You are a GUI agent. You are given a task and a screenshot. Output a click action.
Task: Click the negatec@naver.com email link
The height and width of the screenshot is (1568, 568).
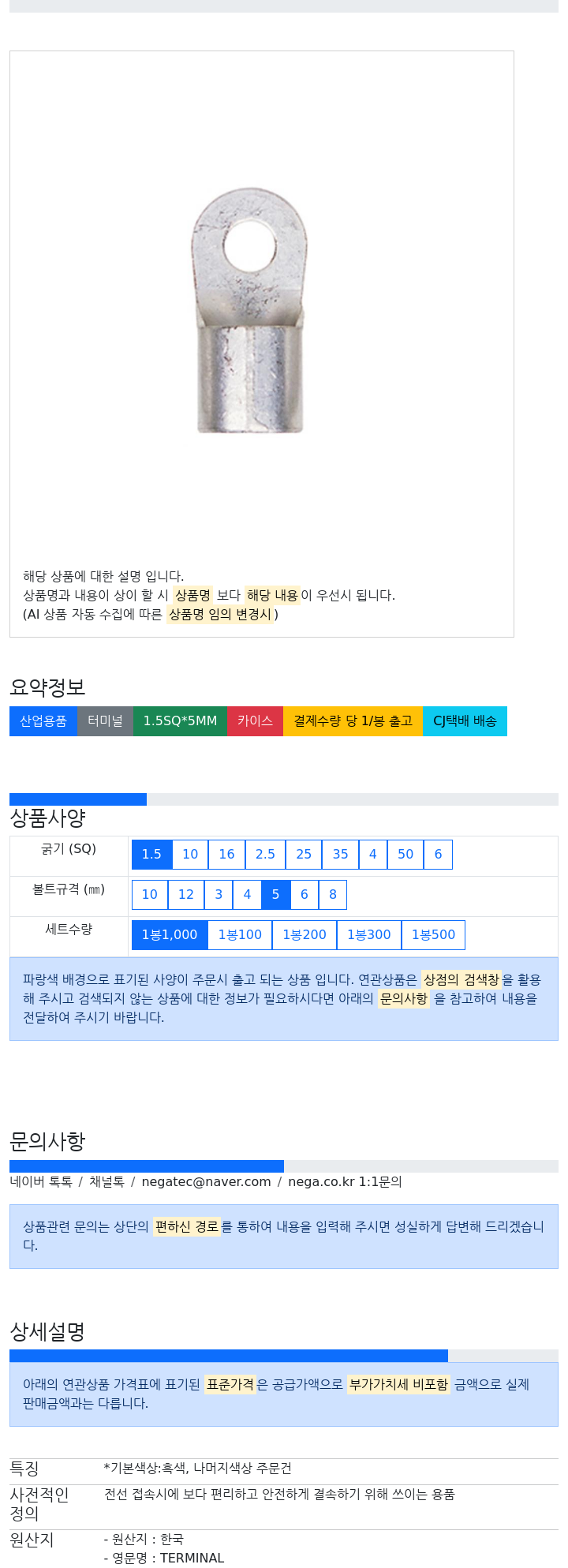point(206,1182)
